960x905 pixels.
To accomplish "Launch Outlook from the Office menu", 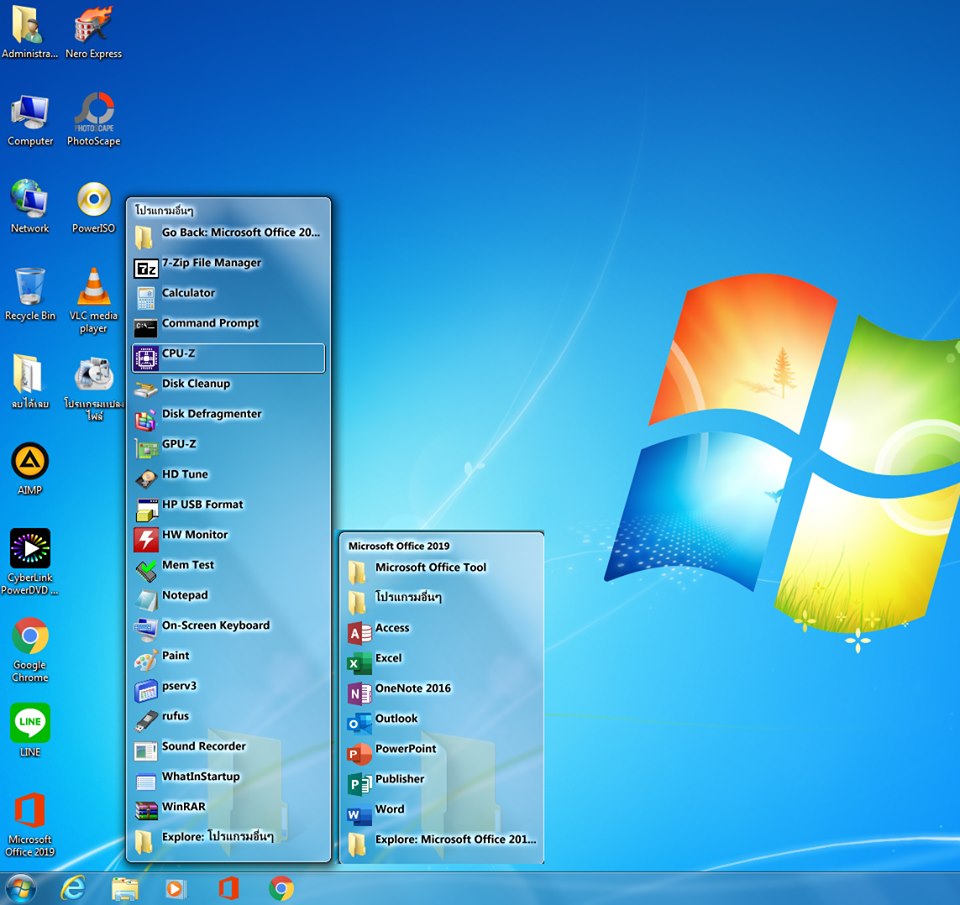I will [441, 723].
